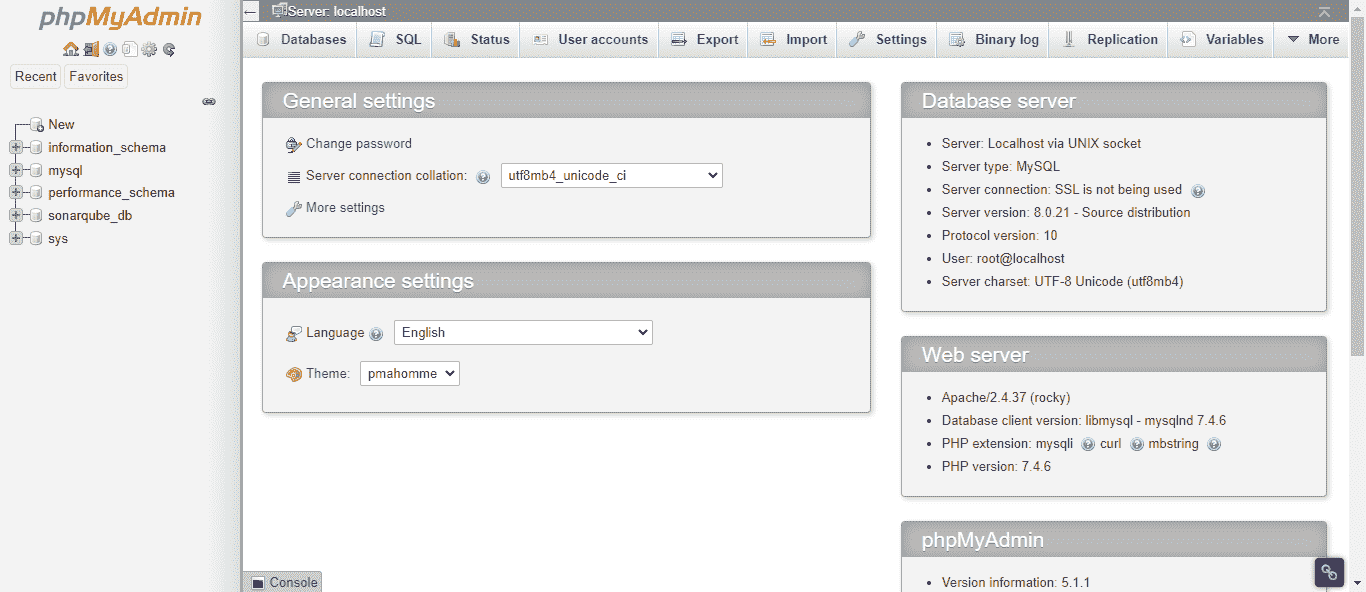The width and height of the screenshot is (1366, 592).
Task: Open phpMyAdmin documentation help icon
Action: tap(110, 49)
